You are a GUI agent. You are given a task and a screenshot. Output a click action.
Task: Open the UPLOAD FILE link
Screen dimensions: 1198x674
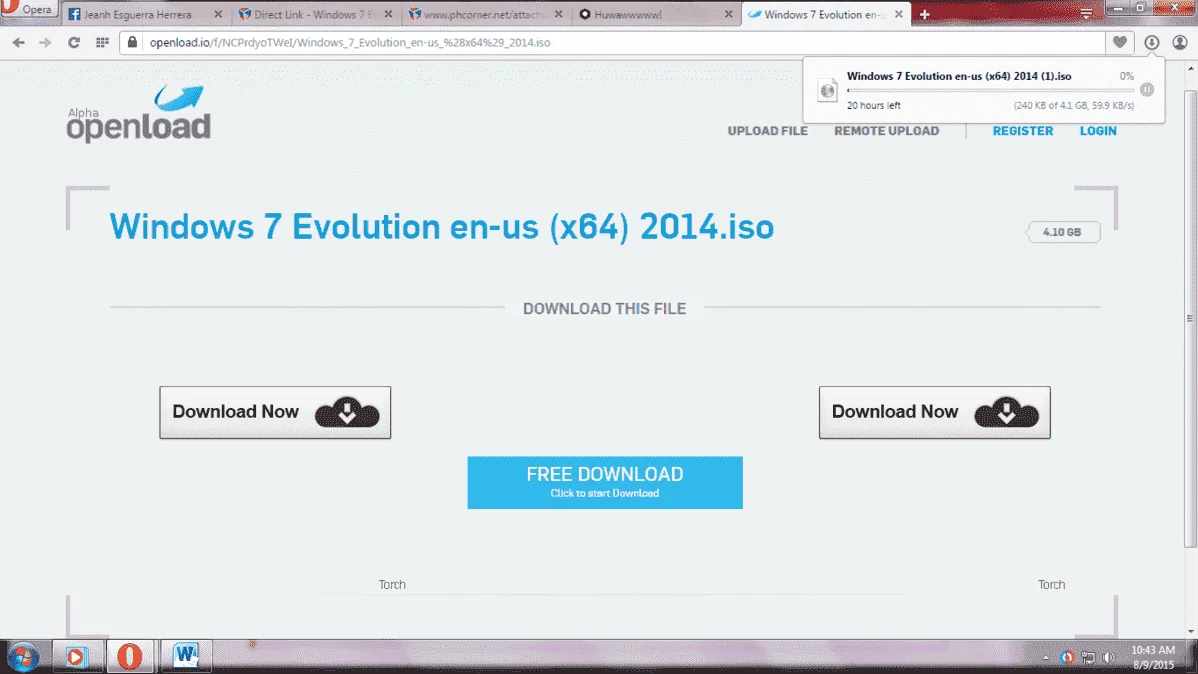pyautogui.click(x=767, y=131)
